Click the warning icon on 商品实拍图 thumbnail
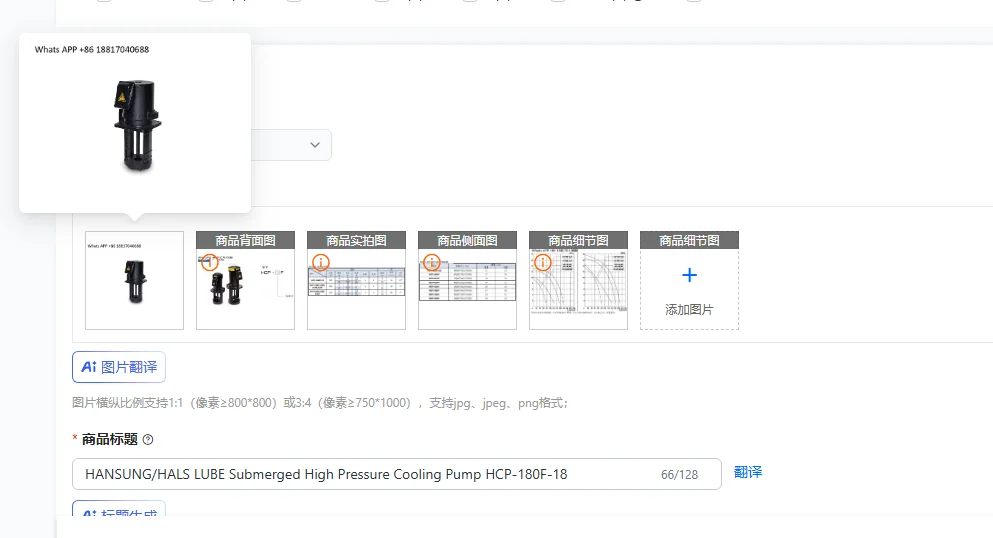Image resolution: width=993 pixels, height=538 pixels. (321, 262)
